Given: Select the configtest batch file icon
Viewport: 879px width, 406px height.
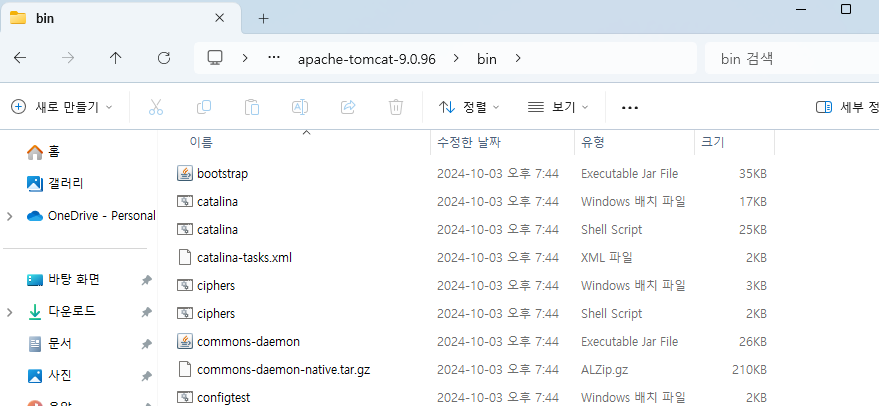Looking at the screenshot, I should click(x=185, y=398).
